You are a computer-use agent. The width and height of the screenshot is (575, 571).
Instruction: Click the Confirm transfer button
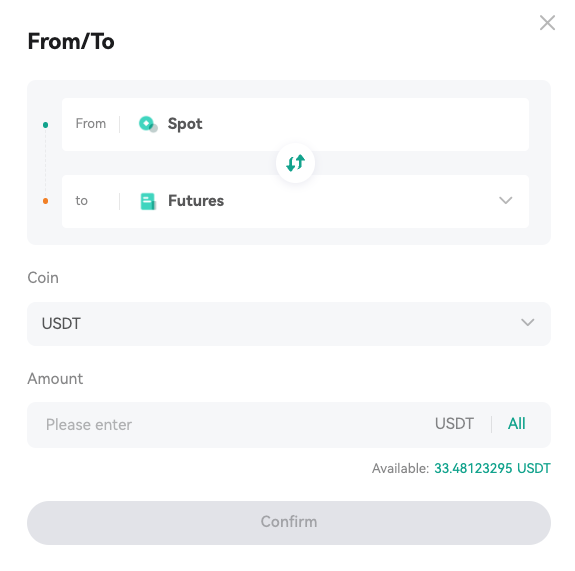coord(289,523)
